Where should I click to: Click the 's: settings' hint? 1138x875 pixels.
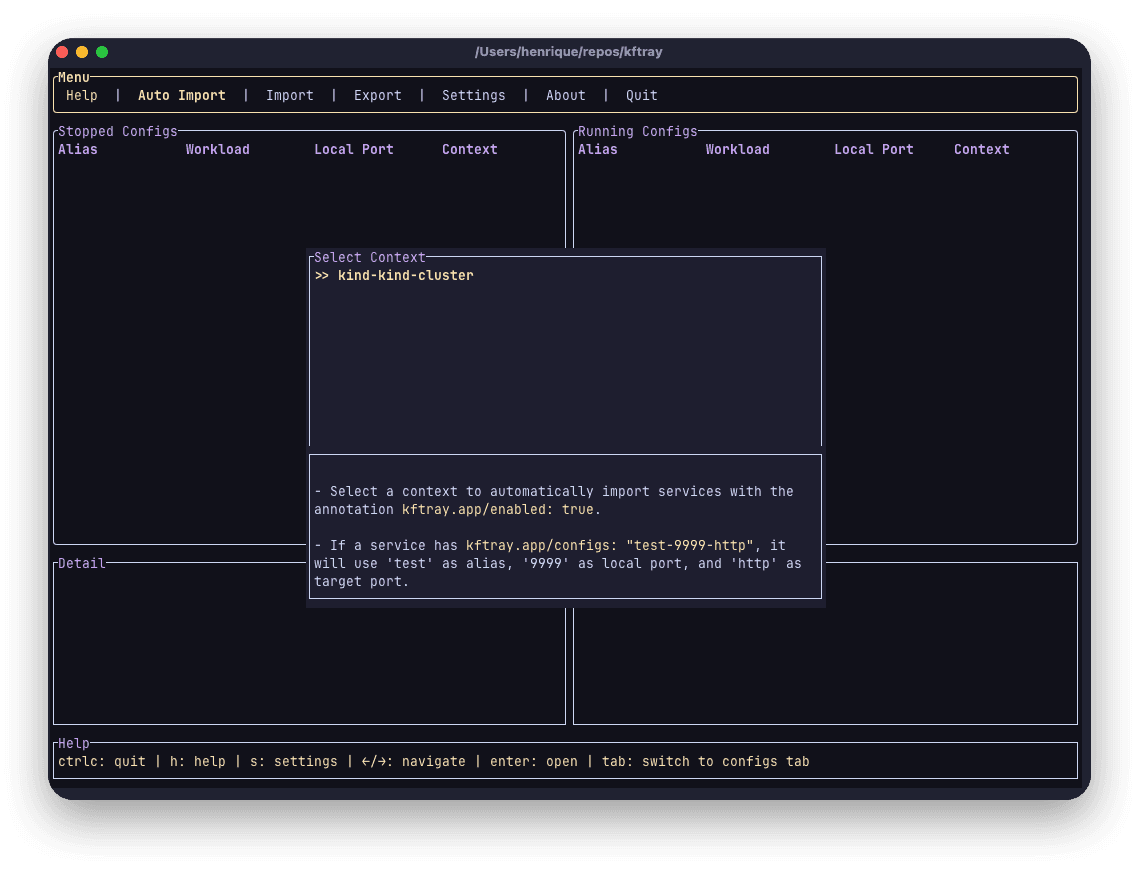click(x=293, y=762)
